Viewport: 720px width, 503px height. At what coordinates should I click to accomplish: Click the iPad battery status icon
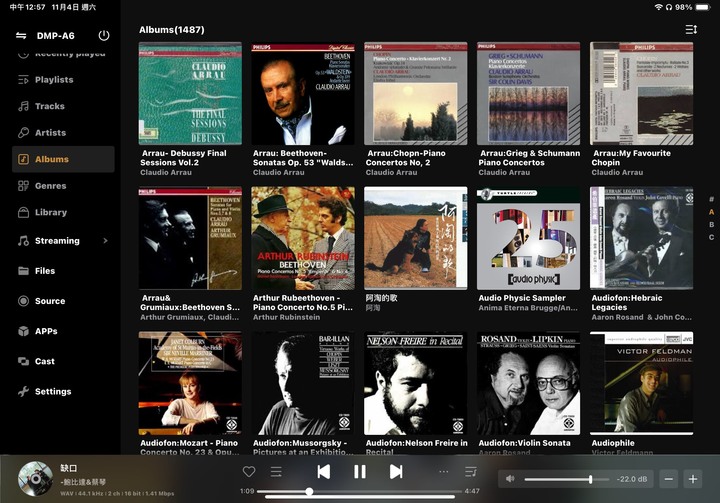[703, 7]
